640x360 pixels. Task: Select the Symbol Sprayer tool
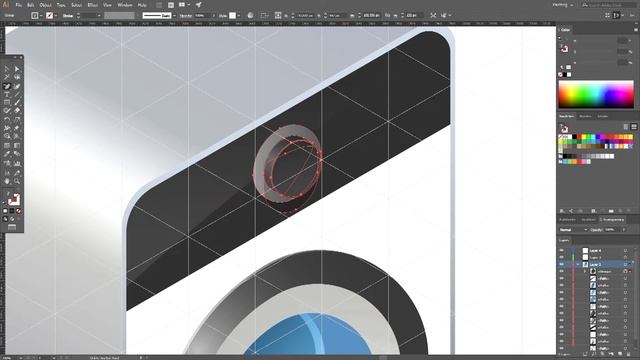pos(7,163)
